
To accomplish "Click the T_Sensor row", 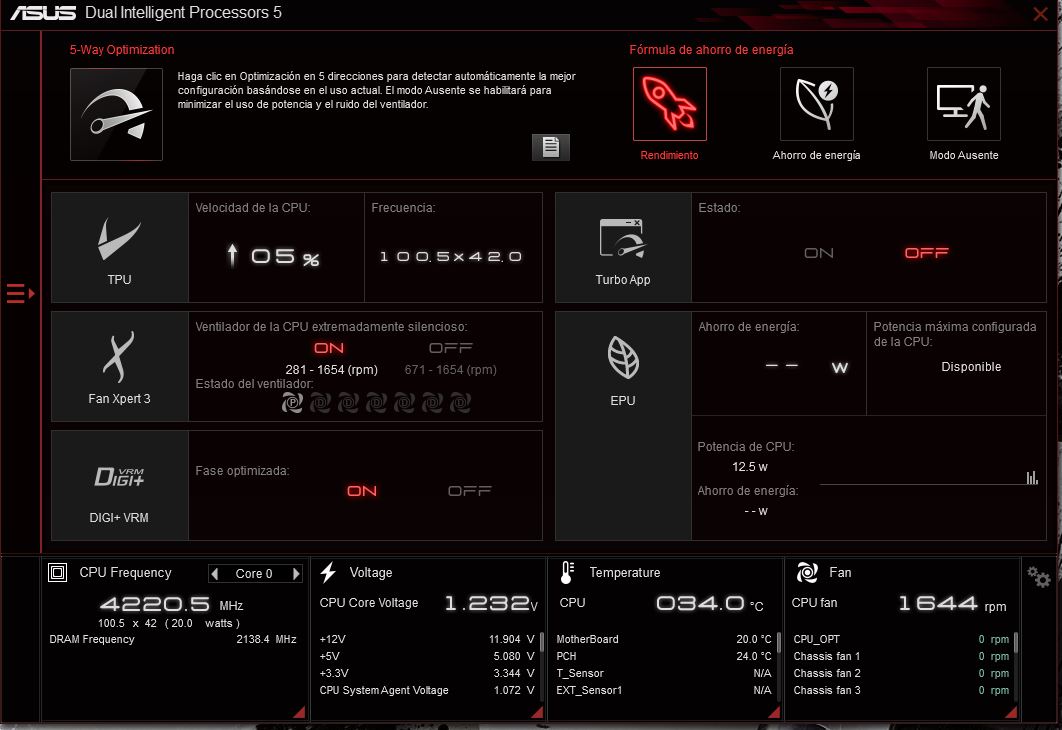I will coord(664,673).
